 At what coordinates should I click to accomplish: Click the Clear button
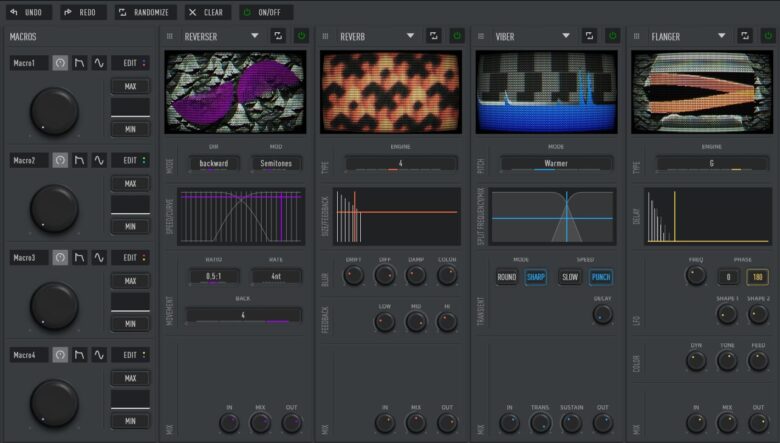206,12
